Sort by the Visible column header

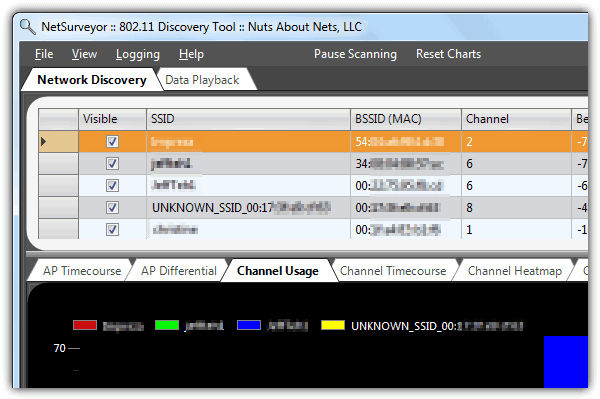112,119
